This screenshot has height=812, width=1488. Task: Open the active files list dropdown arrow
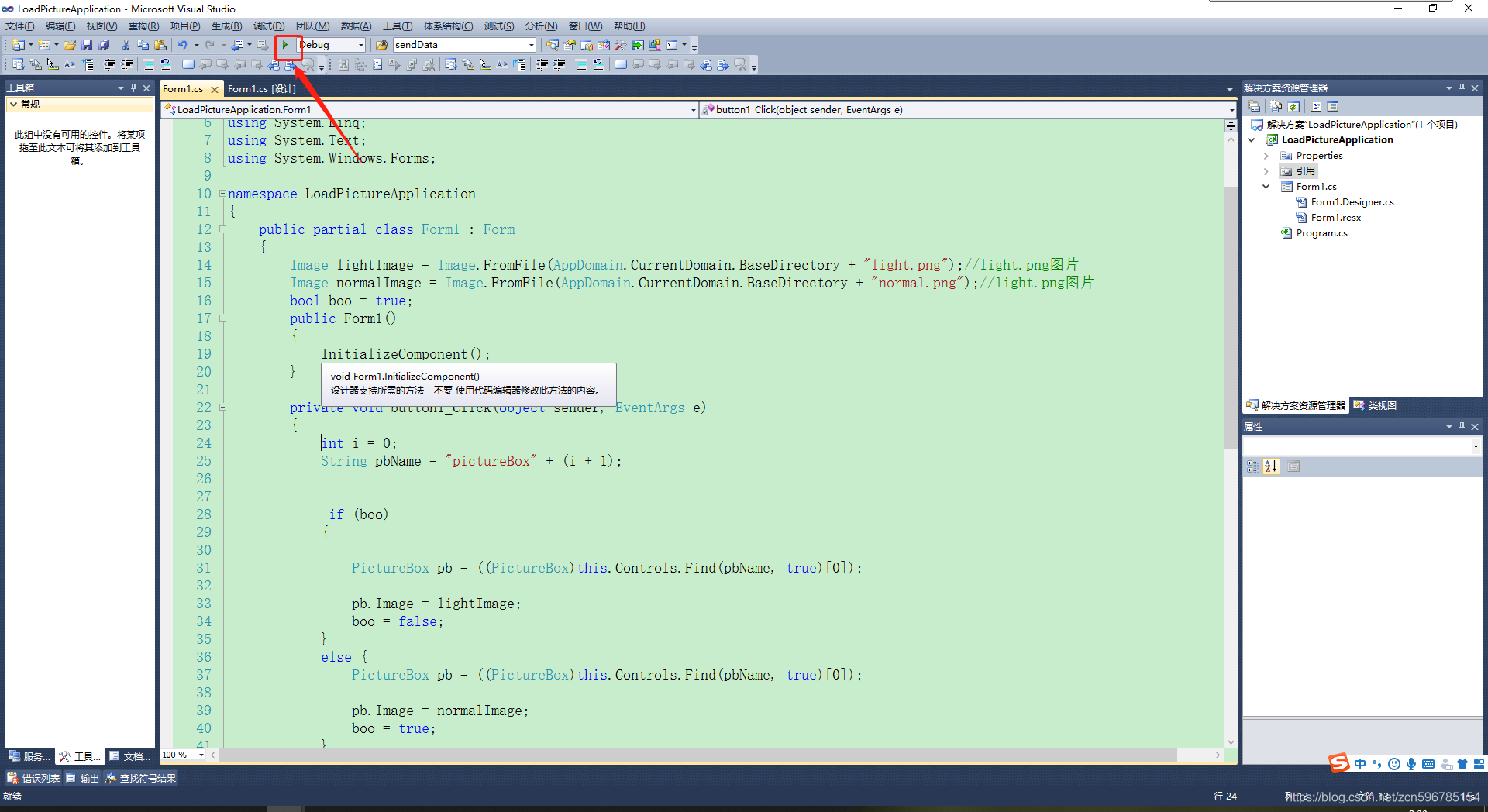(x=1230, y=89)
